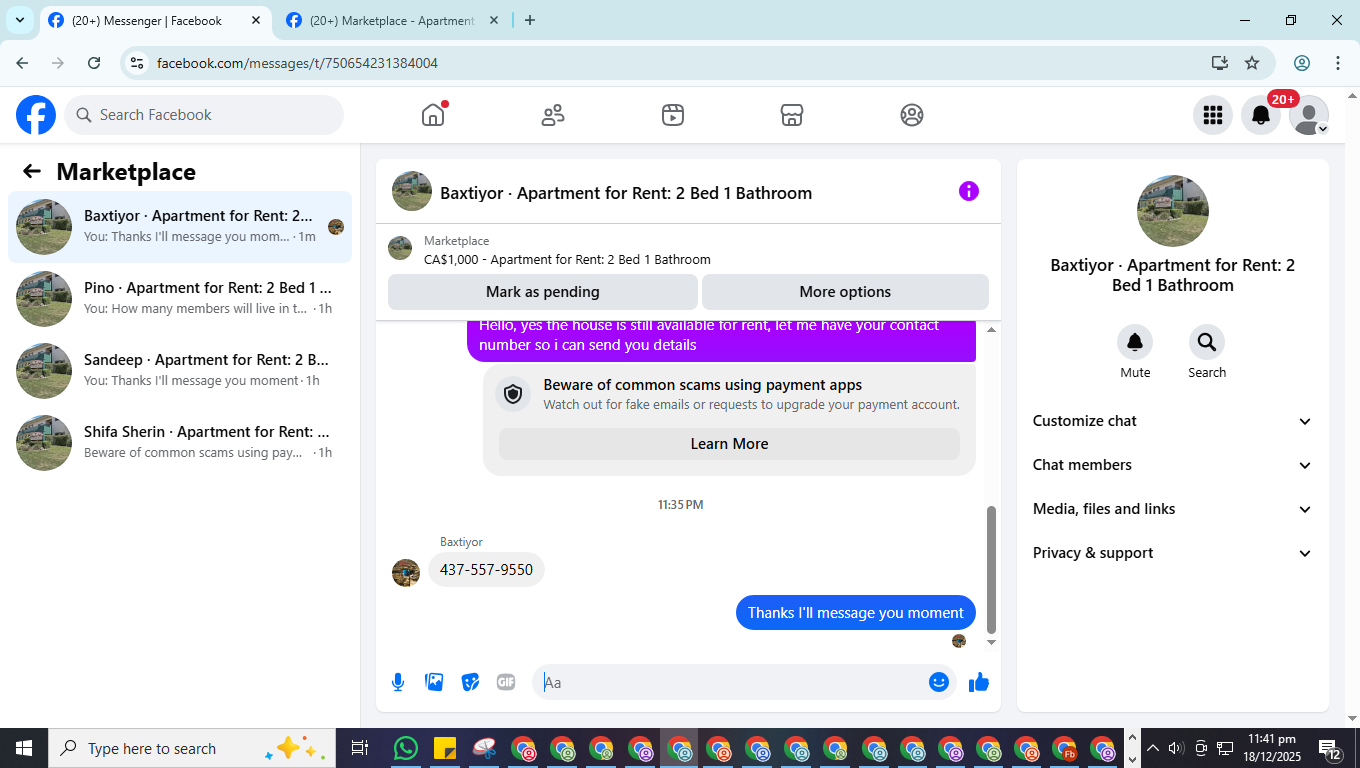
Task: Click the chat header title Baxtiyor Apartment
Action: tap(626, 193)
